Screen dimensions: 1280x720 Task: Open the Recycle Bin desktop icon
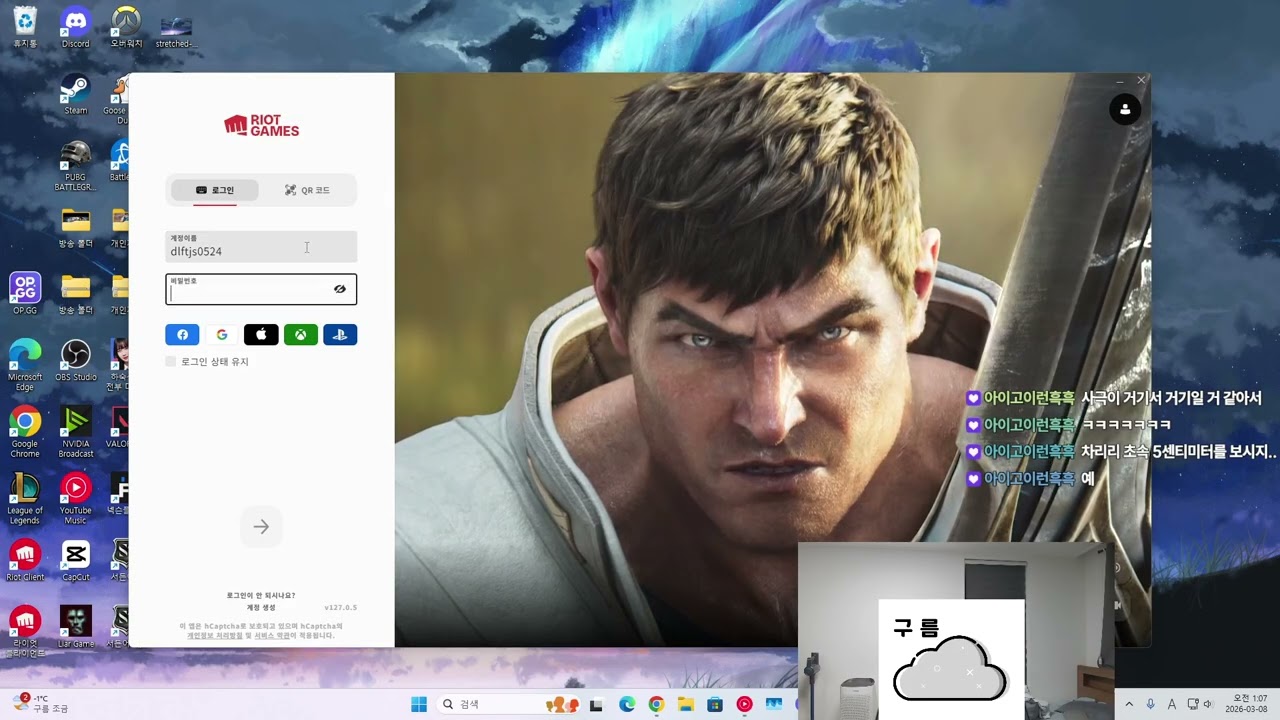[x=25, y=27]
